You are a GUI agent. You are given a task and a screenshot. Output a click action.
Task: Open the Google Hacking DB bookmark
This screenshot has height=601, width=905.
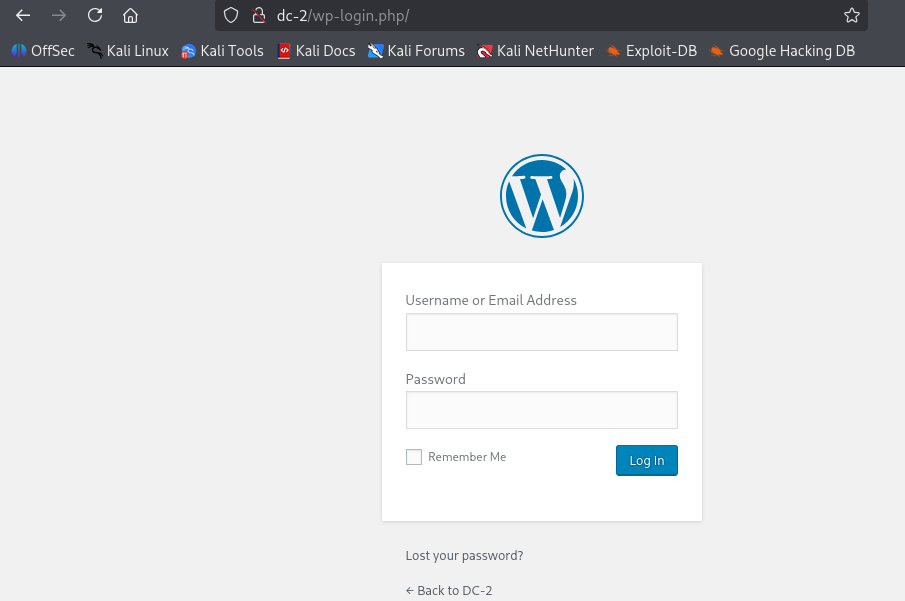[782, 51]
